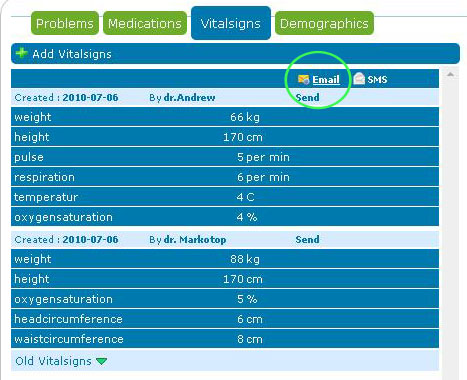Click the 4 % oxygensaturation value
Viewport: 467px width, 380px height.
click(247, 217)
